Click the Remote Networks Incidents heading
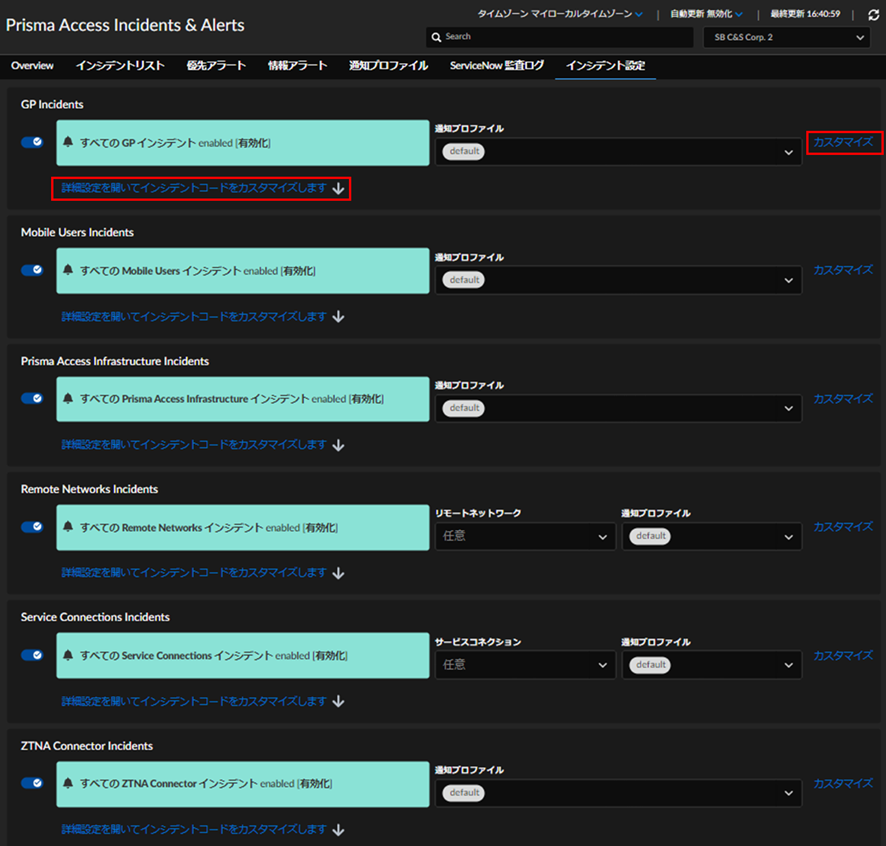The width and height of the screenshot is (886, 846). (x=89, y=489)
